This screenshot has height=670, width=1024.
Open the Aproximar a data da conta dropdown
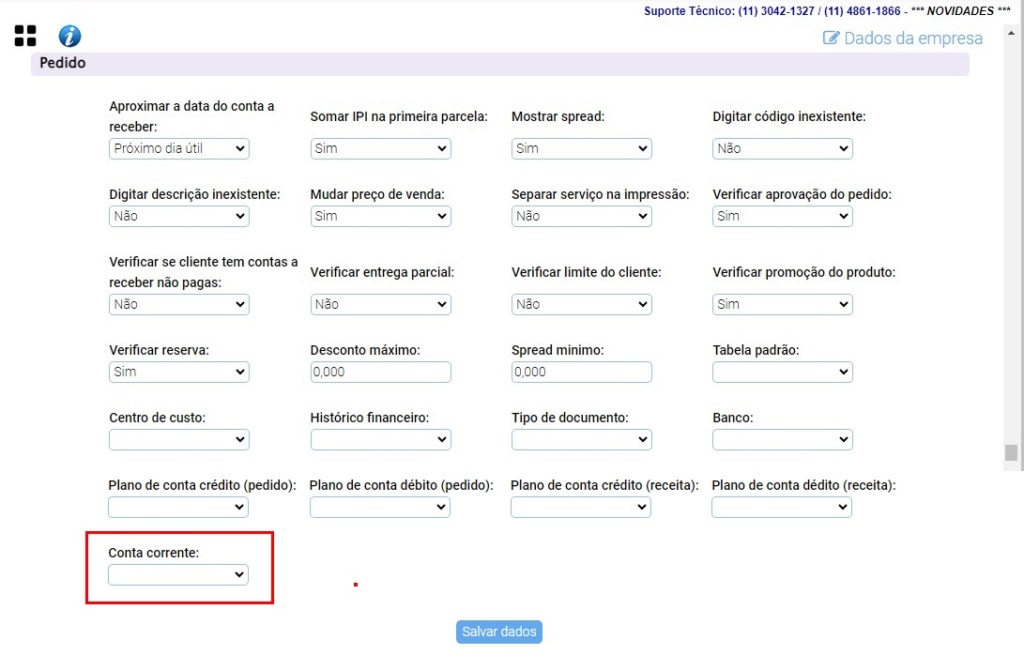[178, 148]
